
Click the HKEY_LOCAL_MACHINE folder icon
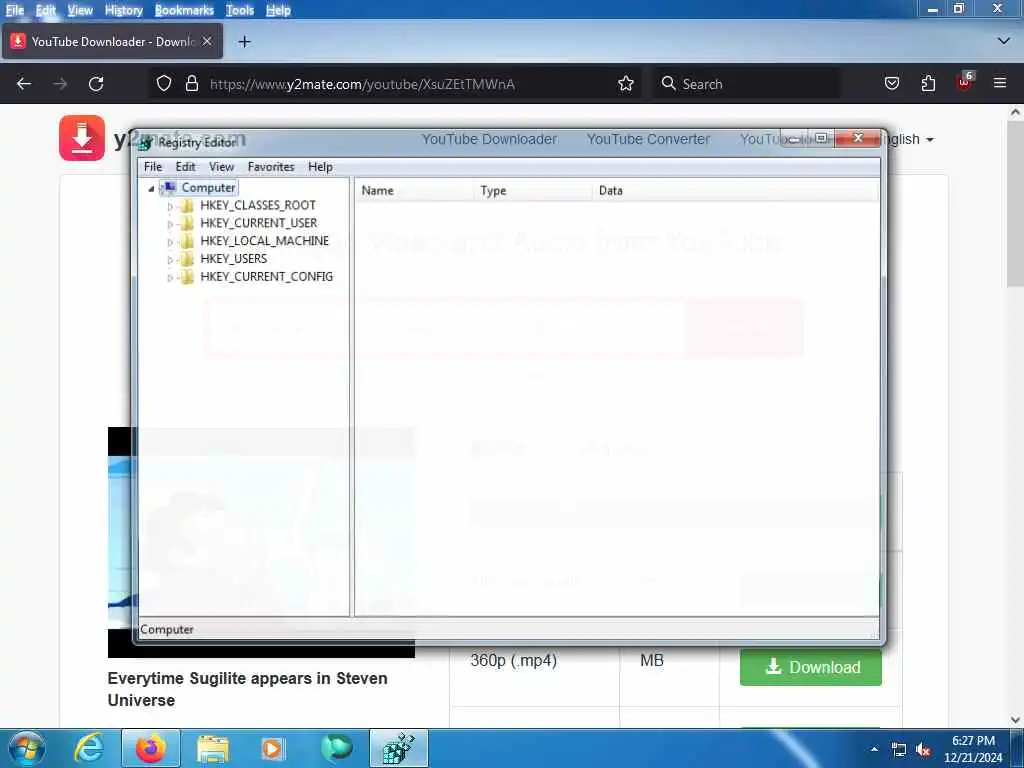[x=187, y=242]
